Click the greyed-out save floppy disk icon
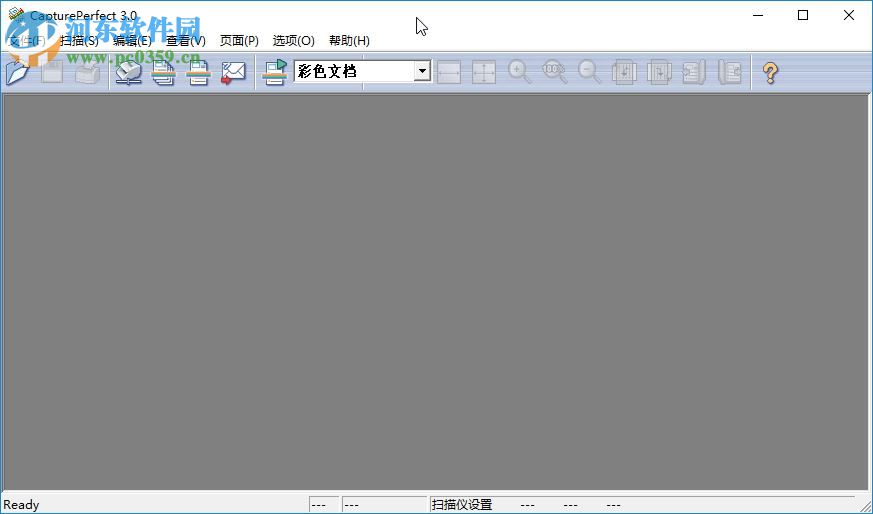873x514 pixels. click(x=52, y=72)
